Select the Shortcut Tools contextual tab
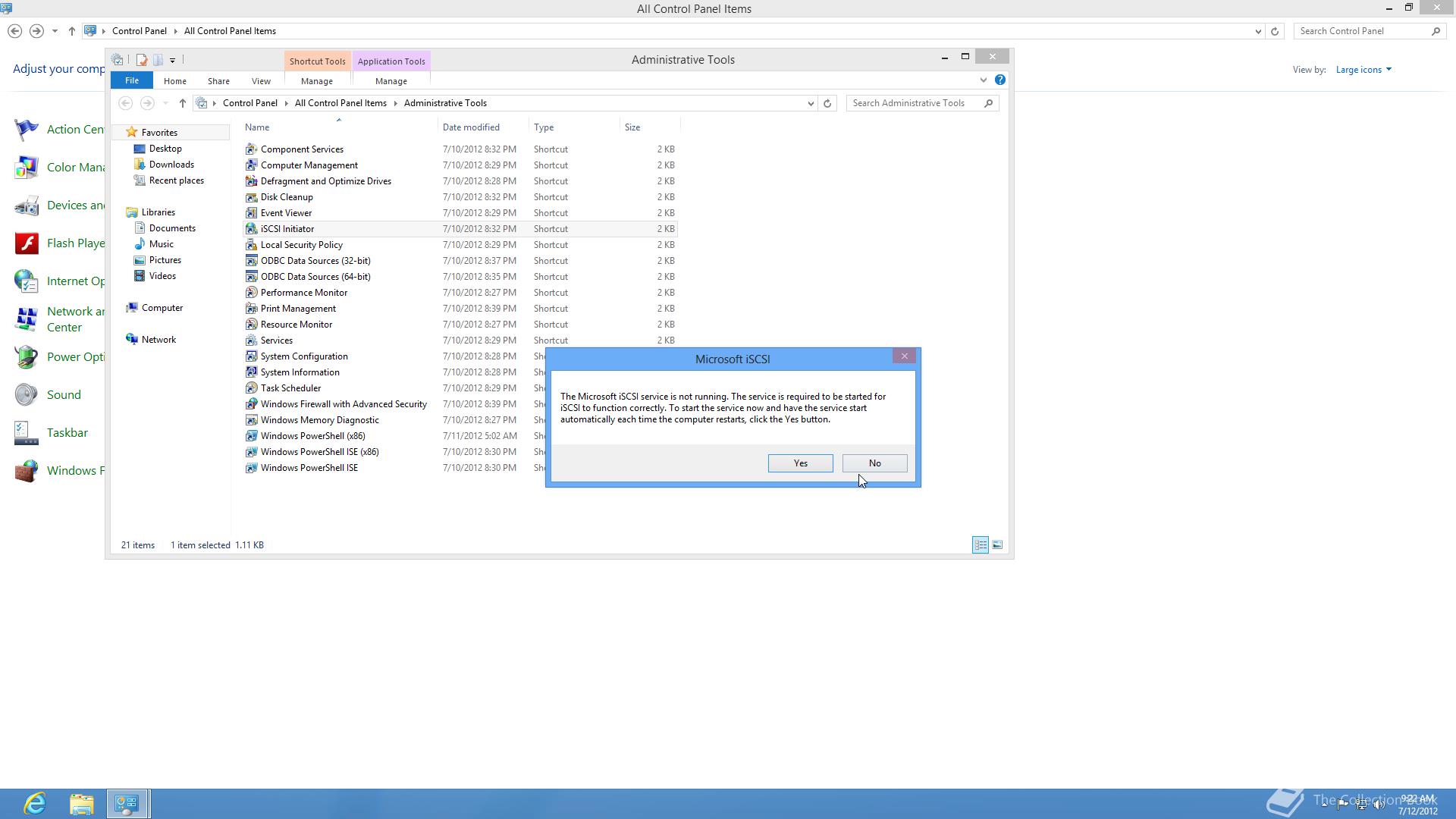This screenshot has height=819, width=1456. pos(317,61)
